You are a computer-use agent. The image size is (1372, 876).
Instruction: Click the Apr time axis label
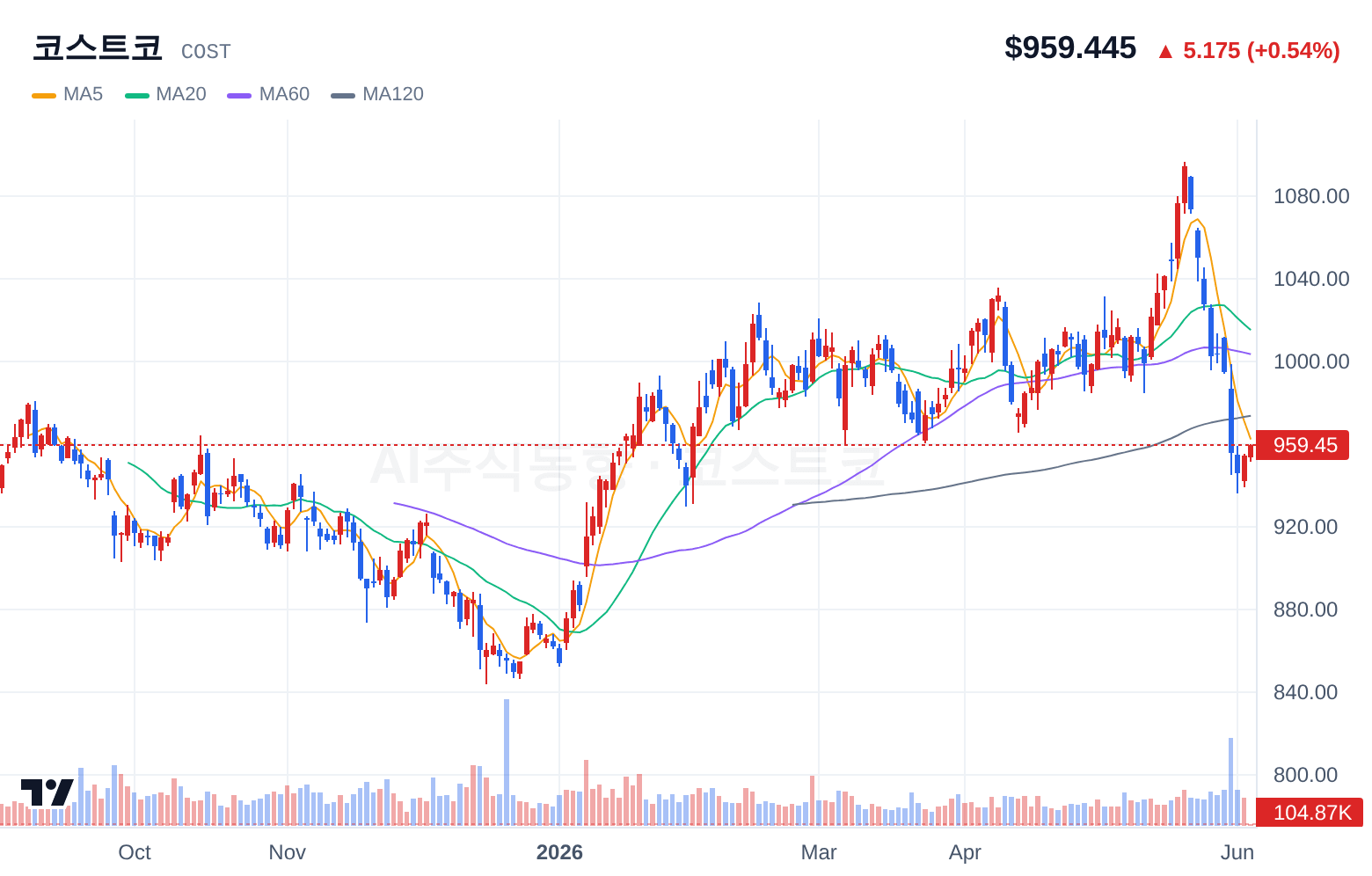coord(965,852)
